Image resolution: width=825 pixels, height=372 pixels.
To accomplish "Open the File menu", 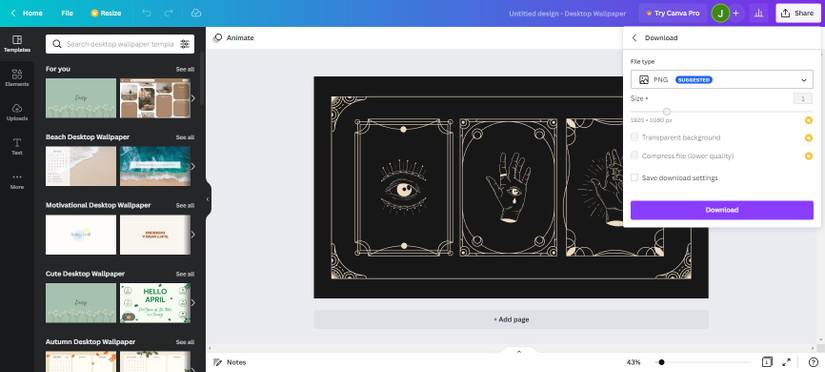I will click(67, 13).
